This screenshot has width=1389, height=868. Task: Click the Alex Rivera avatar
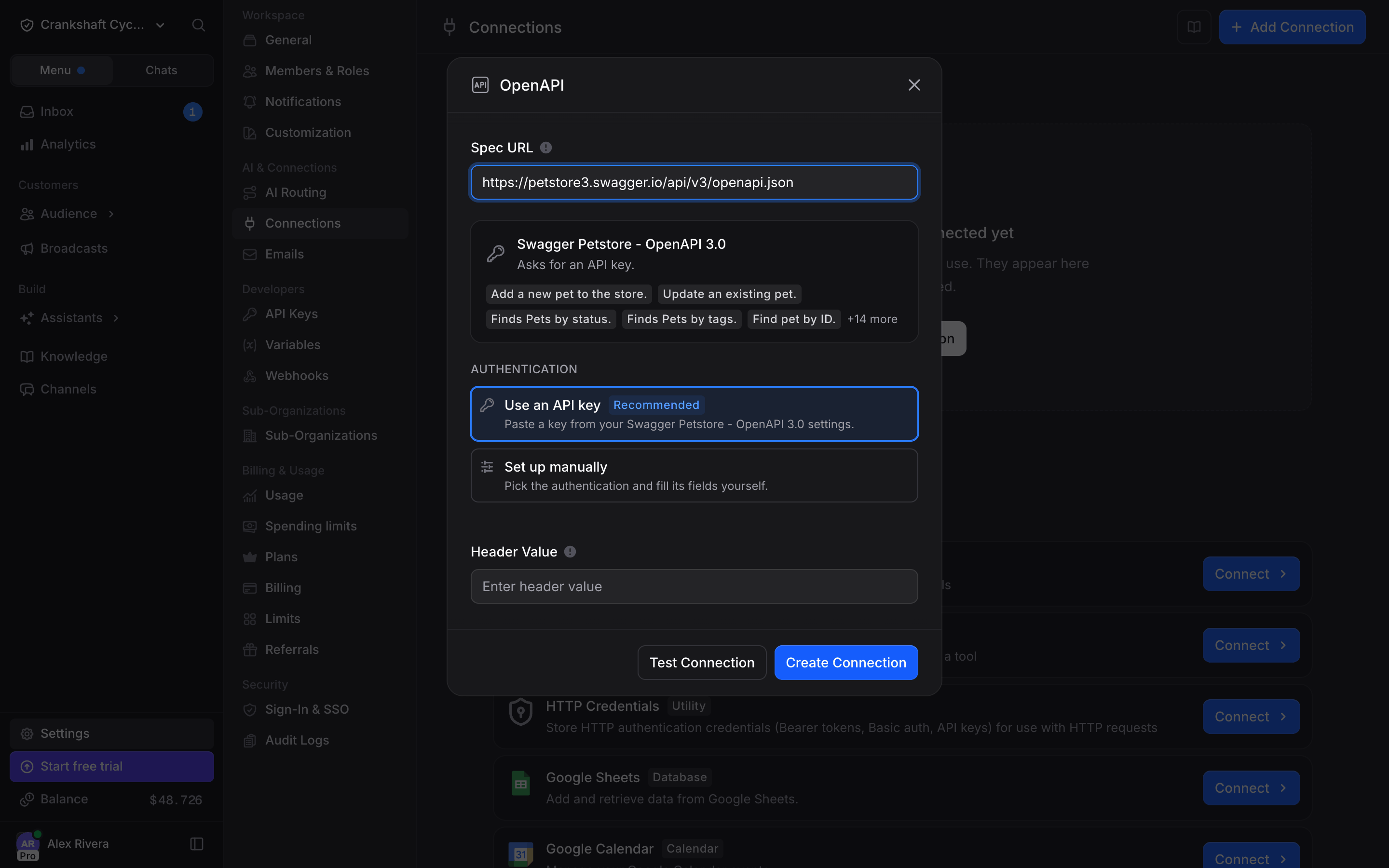click(x=27, y=844)
